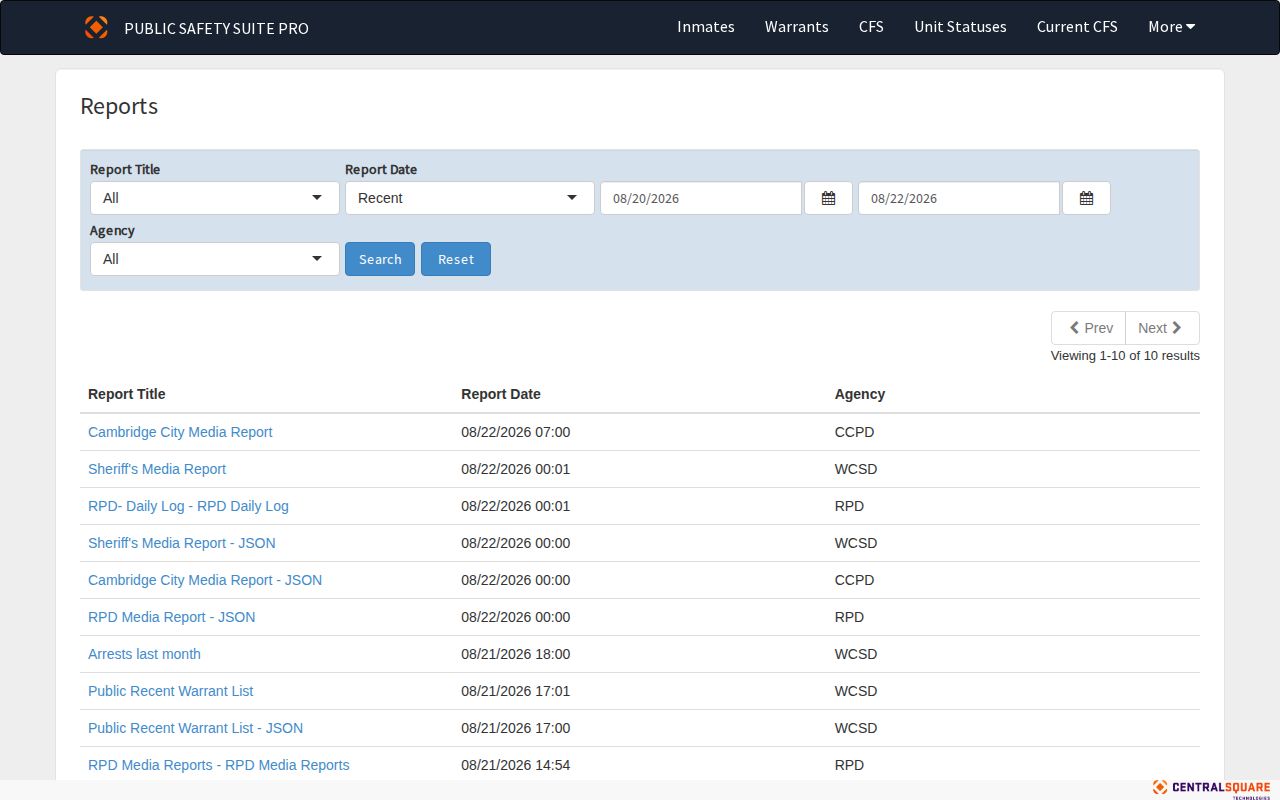The width and height of the screenshot is (1280, 800).
Task: Open the end date calendar picker
Action: [1086, 198]
